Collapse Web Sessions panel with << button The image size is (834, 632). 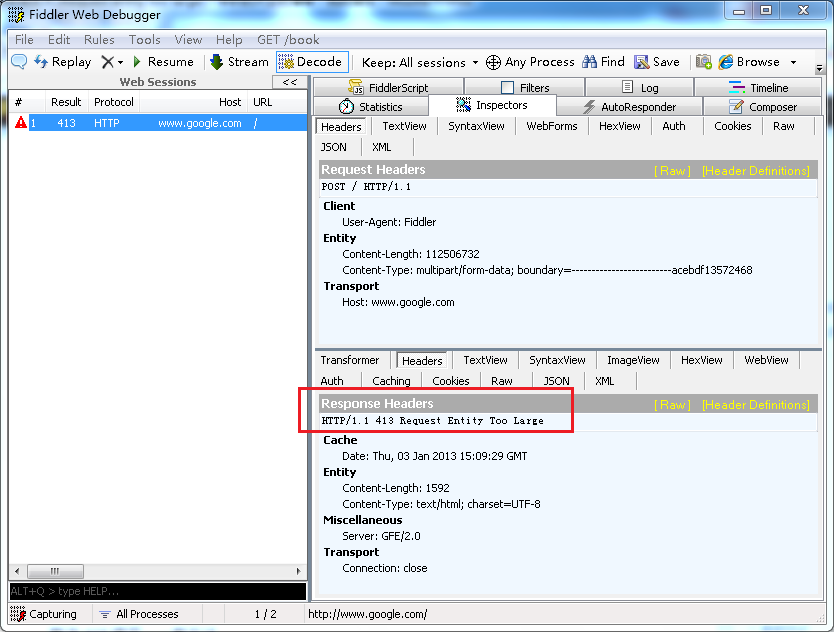point(290,82)
